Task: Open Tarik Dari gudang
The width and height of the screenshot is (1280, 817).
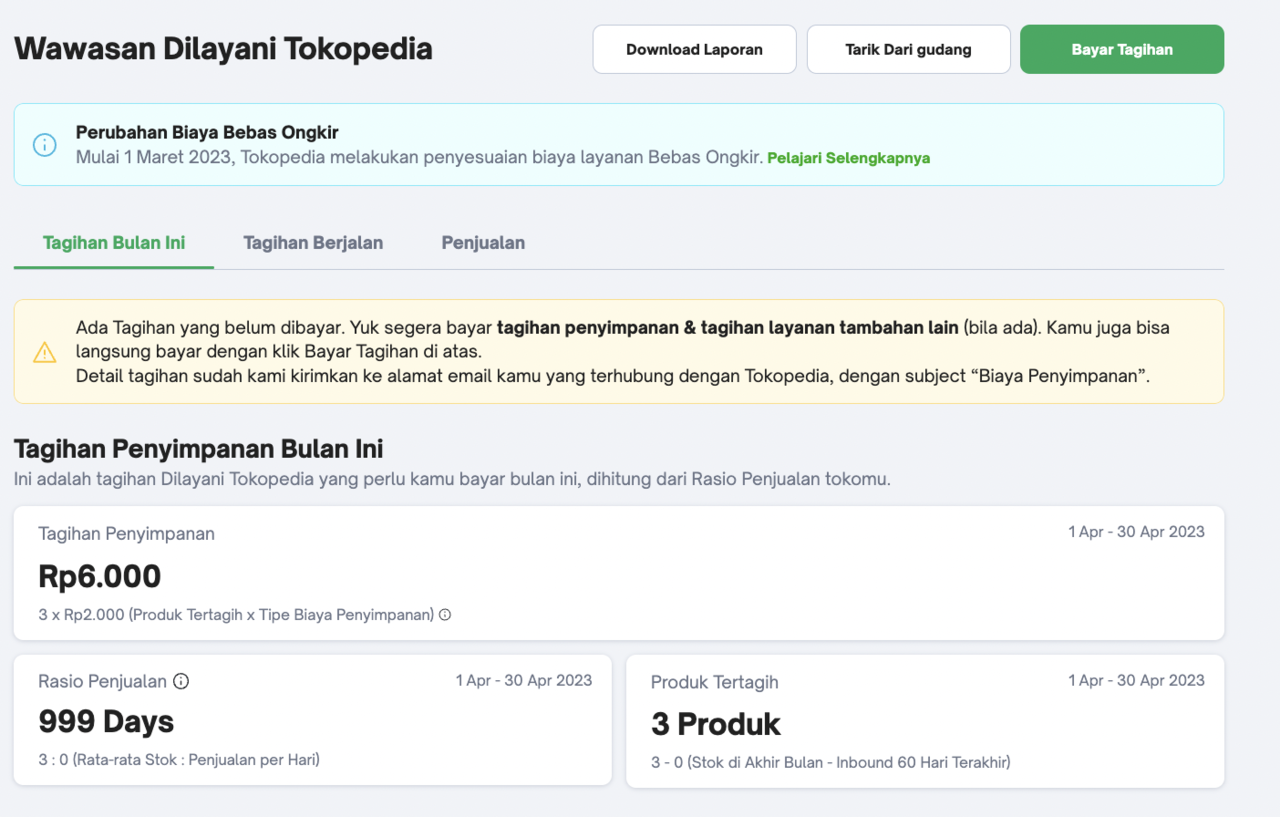Action: pyautogui.click(x=908, y=49)
